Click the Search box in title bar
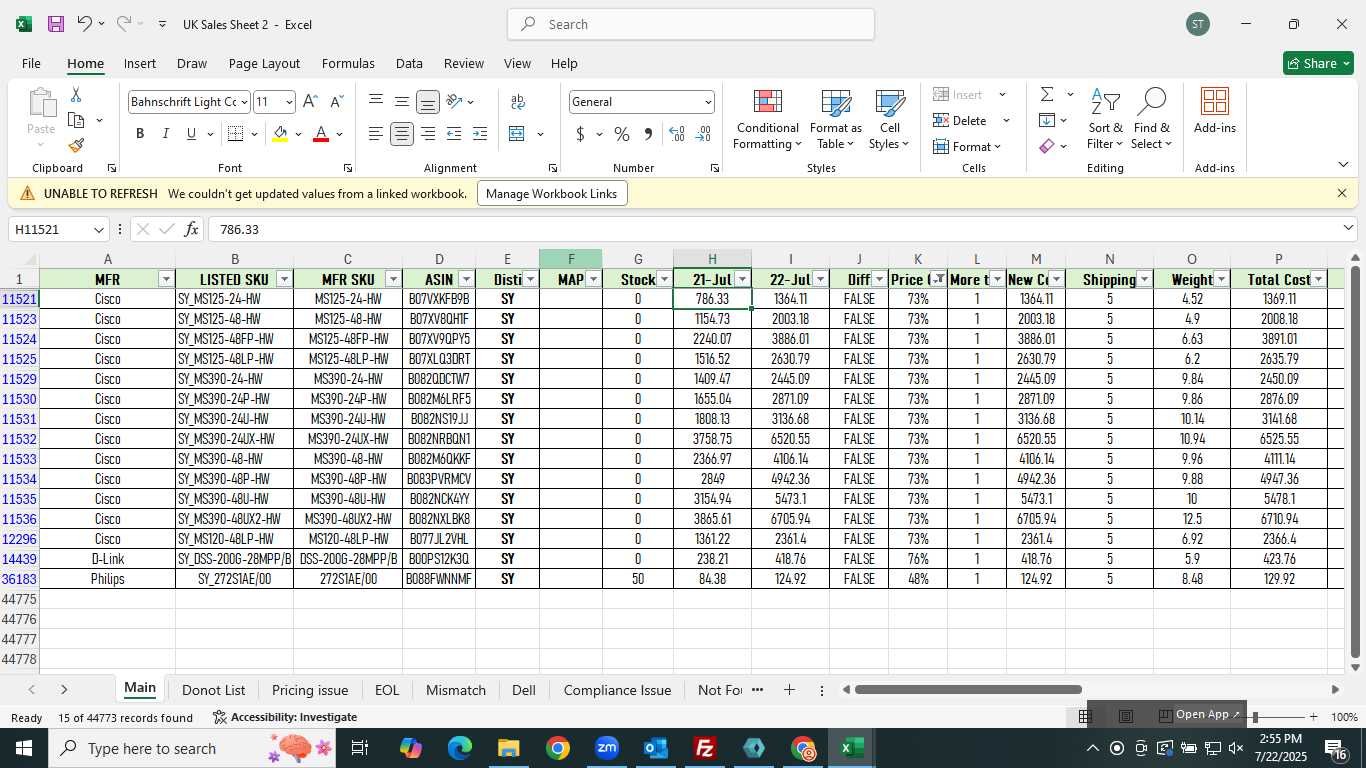Viewport: 1366px width, 768px height. 691,24
